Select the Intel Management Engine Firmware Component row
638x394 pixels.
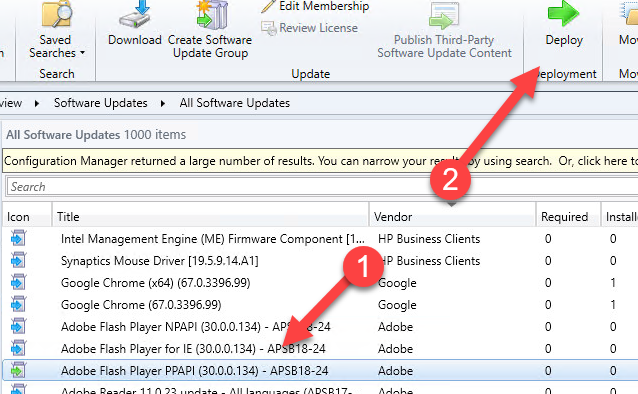(320, 239)
